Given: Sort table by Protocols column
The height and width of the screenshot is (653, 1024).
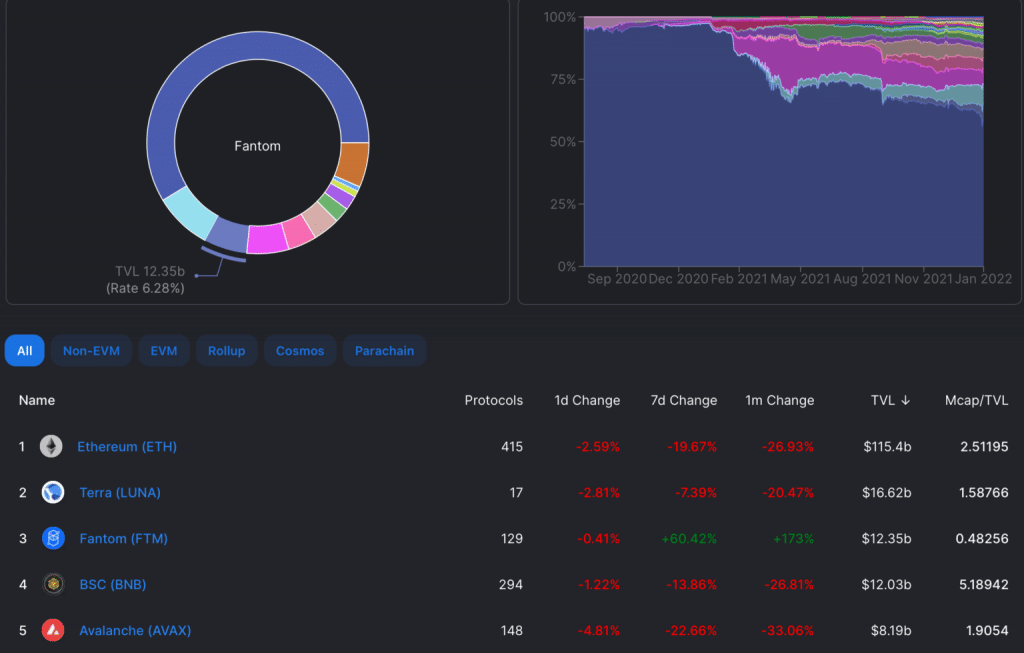Looking at the screenshot, I should click(494, 400).
